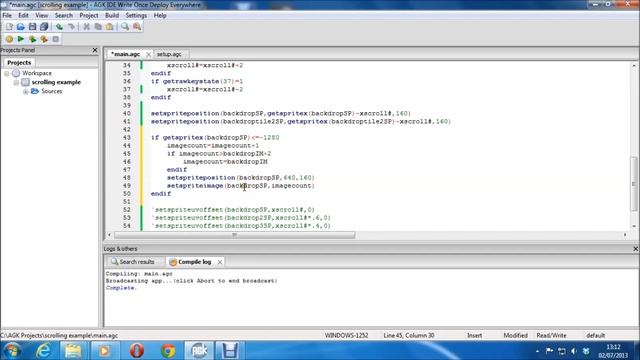Click the Save all files icon
Viewport: 640px width, 360px height.
pyautogui.click(x=44, y=27)
